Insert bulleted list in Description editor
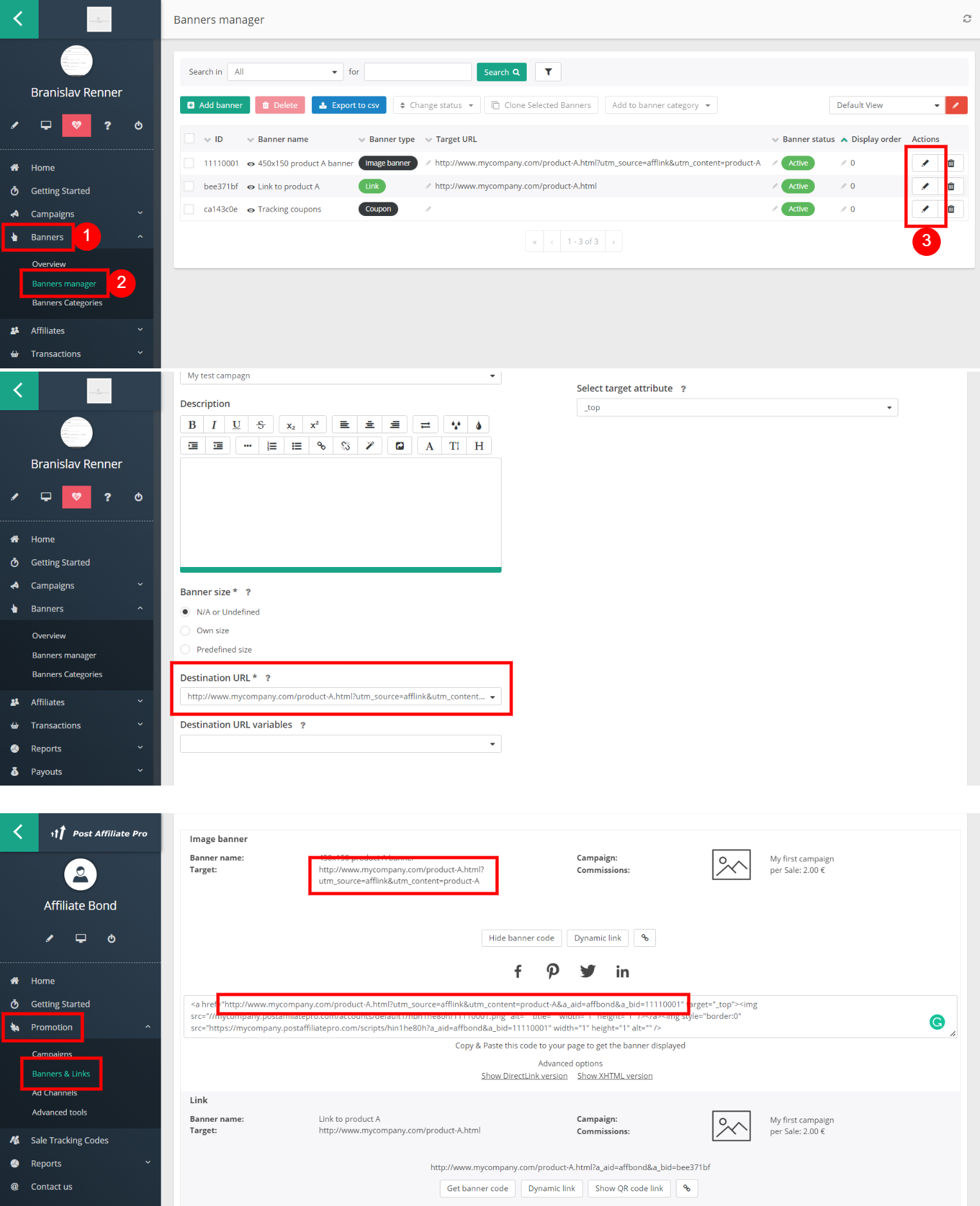The width and height of the screenshot is (980, 1206). (x=296, y=446)
